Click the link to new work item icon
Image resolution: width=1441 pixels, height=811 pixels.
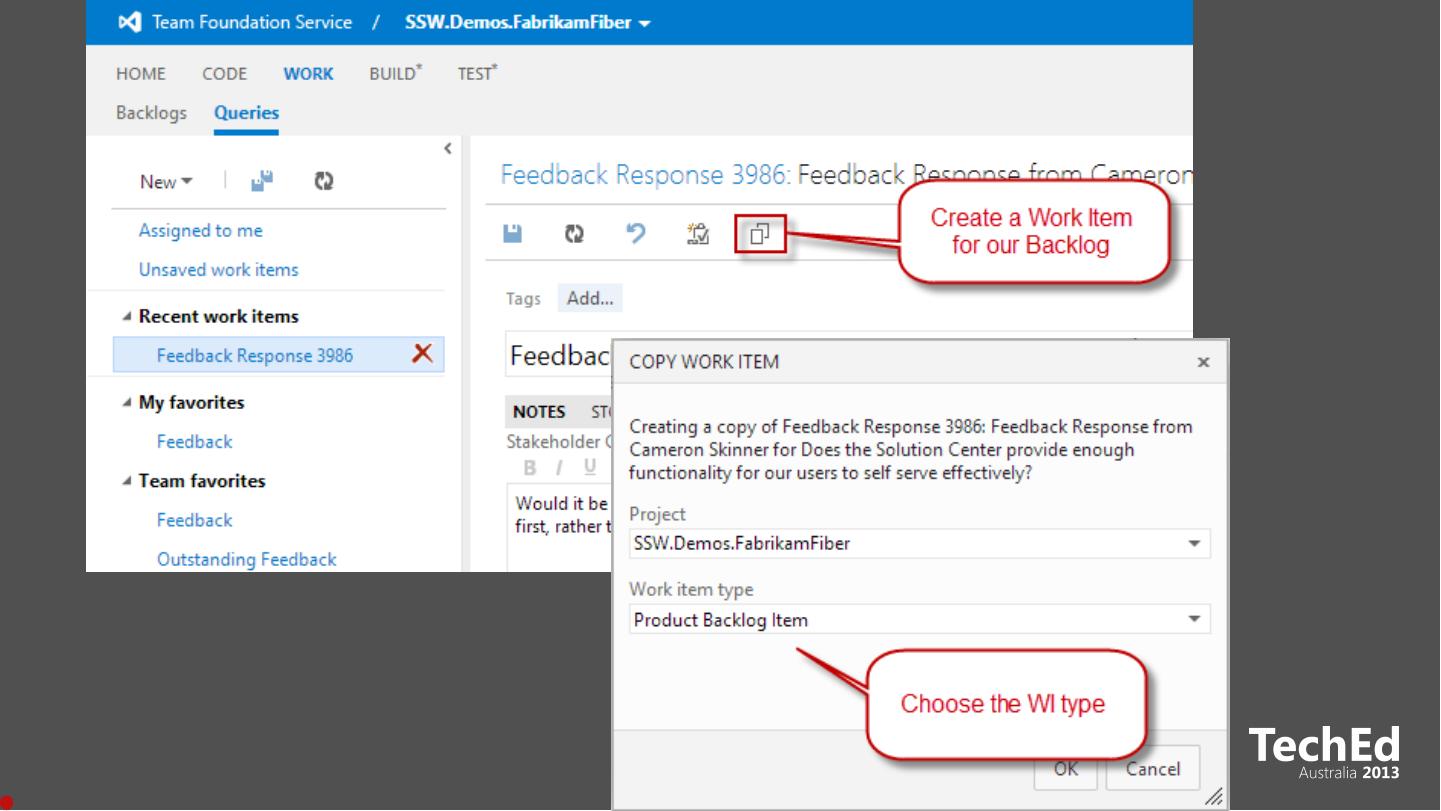[698, 234]
